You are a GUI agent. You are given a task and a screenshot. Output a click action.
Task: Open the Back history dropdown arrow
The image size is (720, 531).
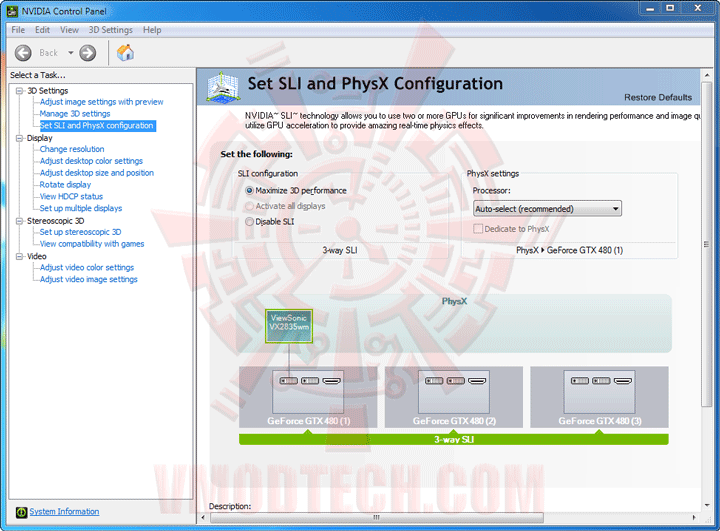click(x=71, y=53)
